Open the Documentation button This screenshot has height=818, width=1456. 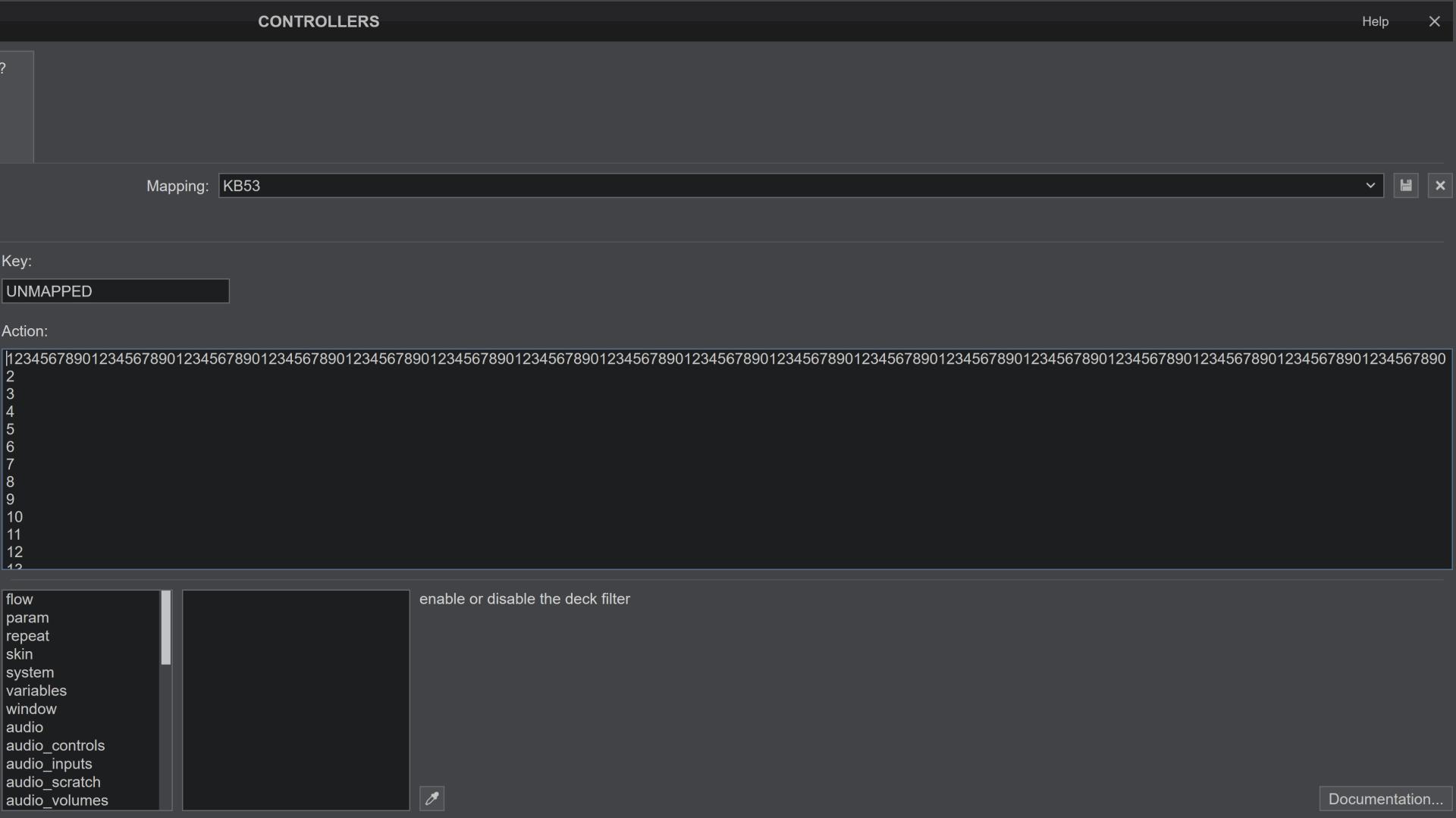[x=1385, y=799]
